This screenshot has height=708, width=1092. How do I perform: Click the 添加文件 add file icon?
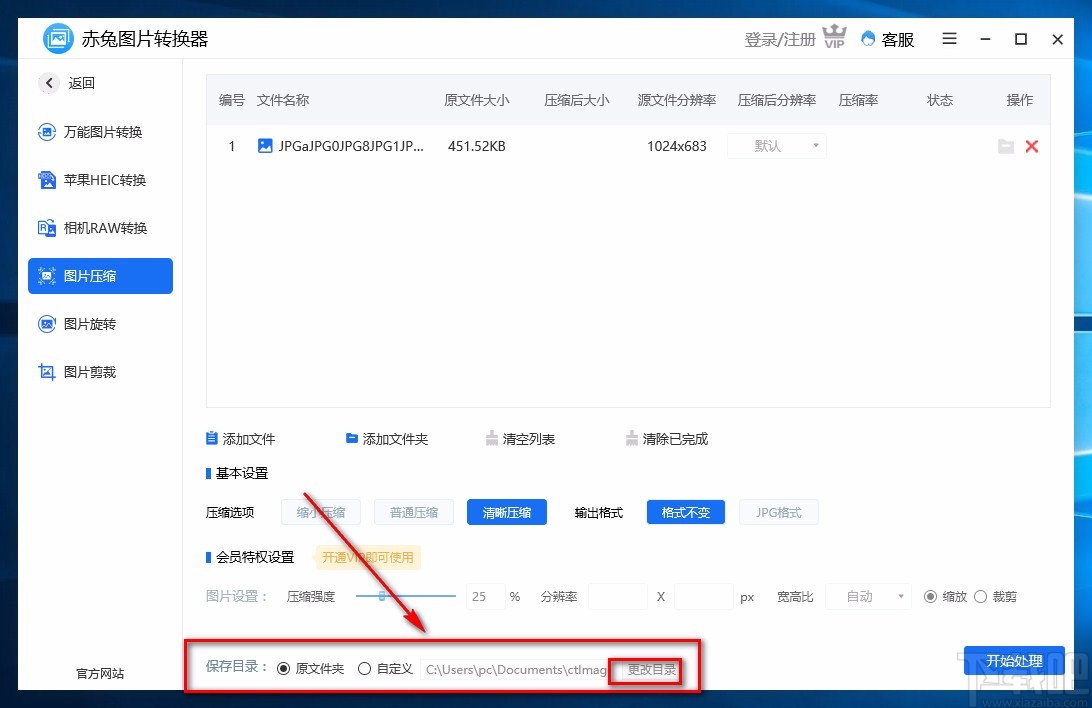click(x=212, y=437)
